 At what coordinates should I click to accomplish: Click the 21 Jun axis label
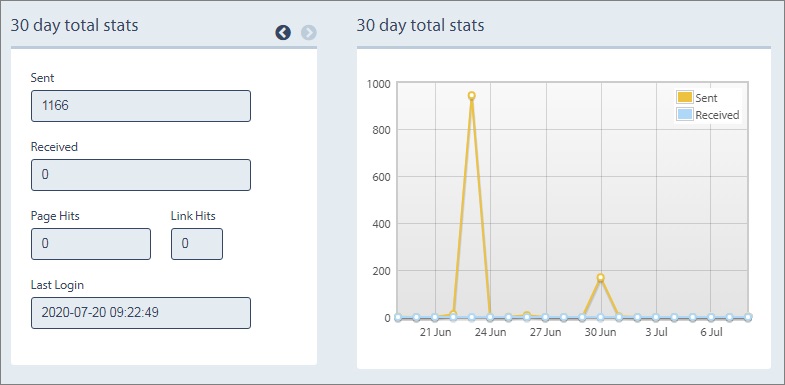(435, 332)
